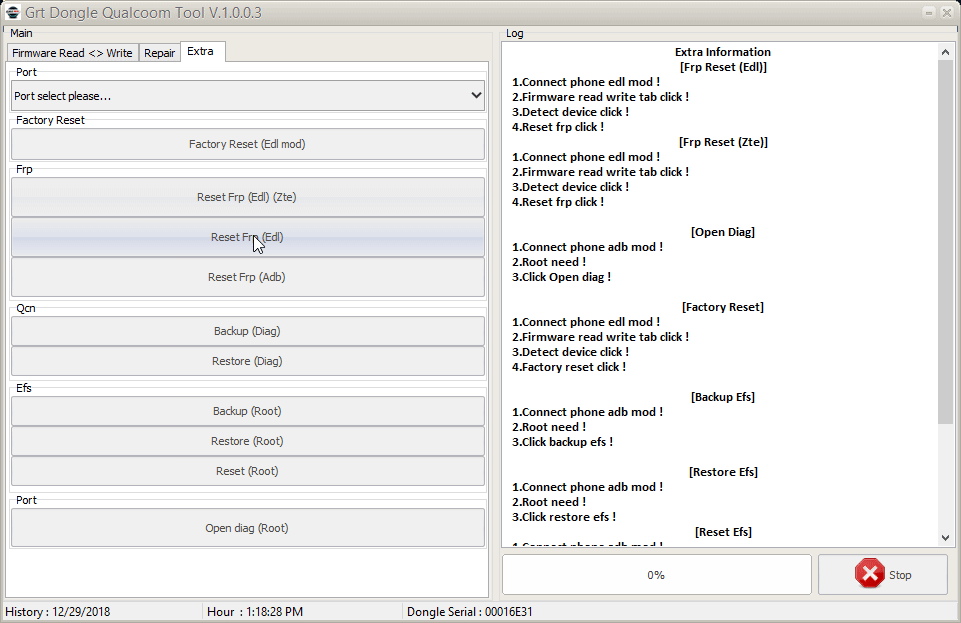Click History date 12/29/2018 in status bar
Viewport: 961px width, 623px height.
[58, 611]
